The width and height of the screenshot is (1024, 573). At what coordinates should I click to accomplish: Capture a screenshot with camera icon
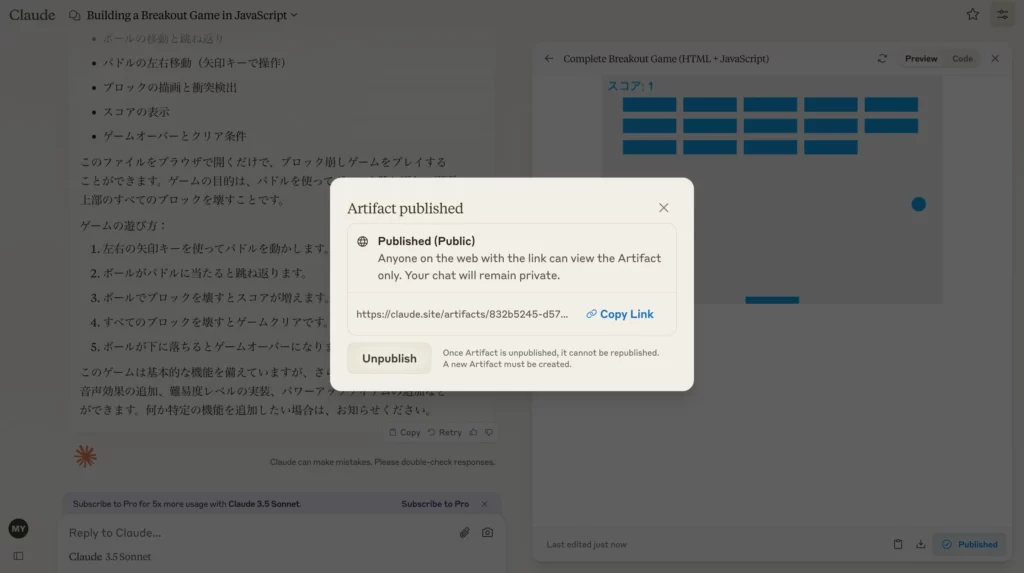tap(487, 533)
